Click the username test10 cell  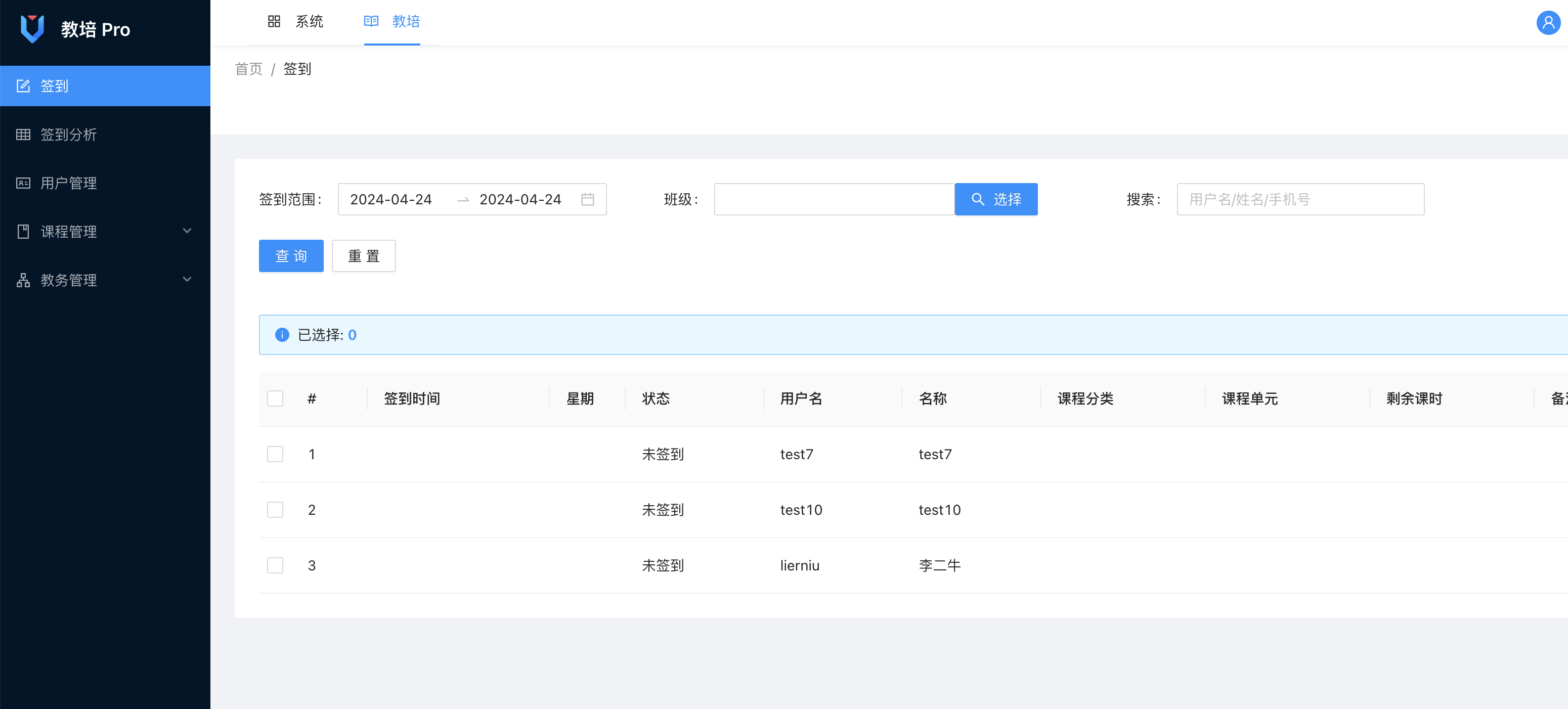tap(802, 509)
